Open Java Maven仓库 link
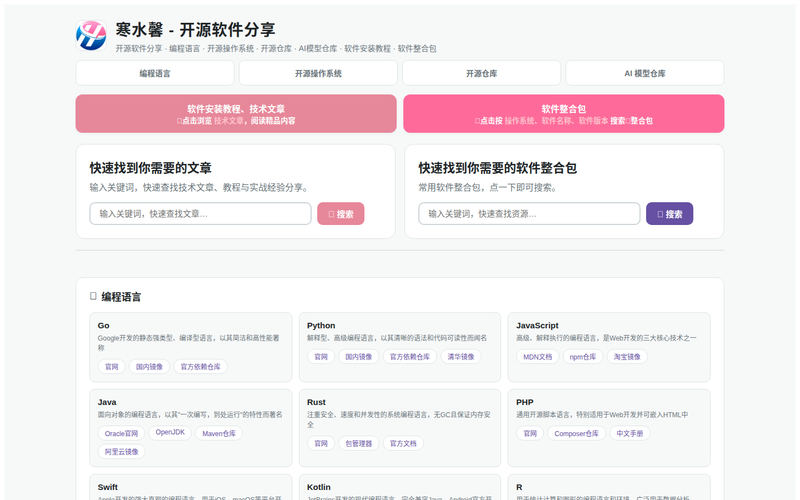The width and height of the screenshot is (800, 500). pyautogui.click(x=219, y=433)
